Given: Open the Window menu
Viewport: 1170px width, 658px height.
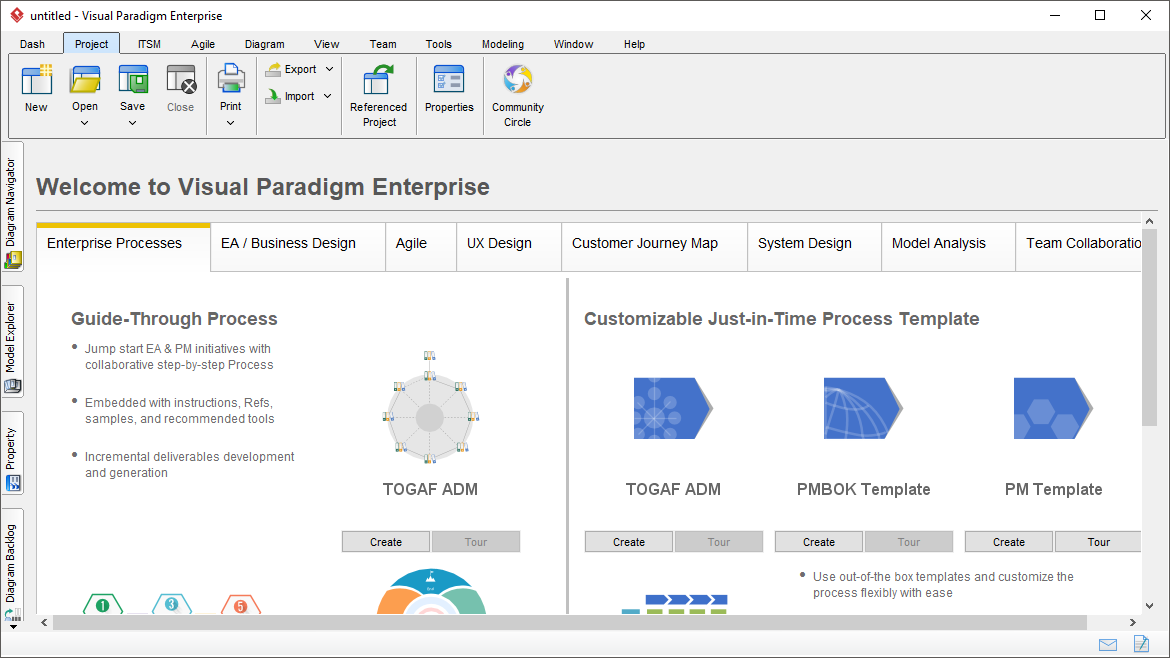Looking at the screenshot, I should (x=573, y=44).
